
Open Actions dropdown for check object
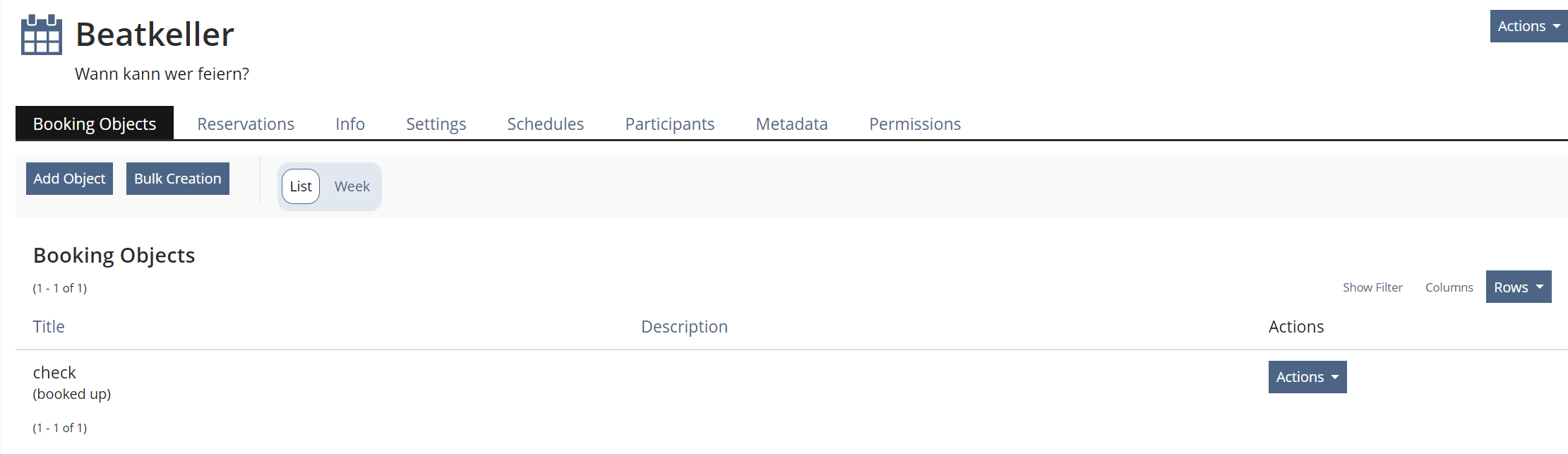[1307, 377]
